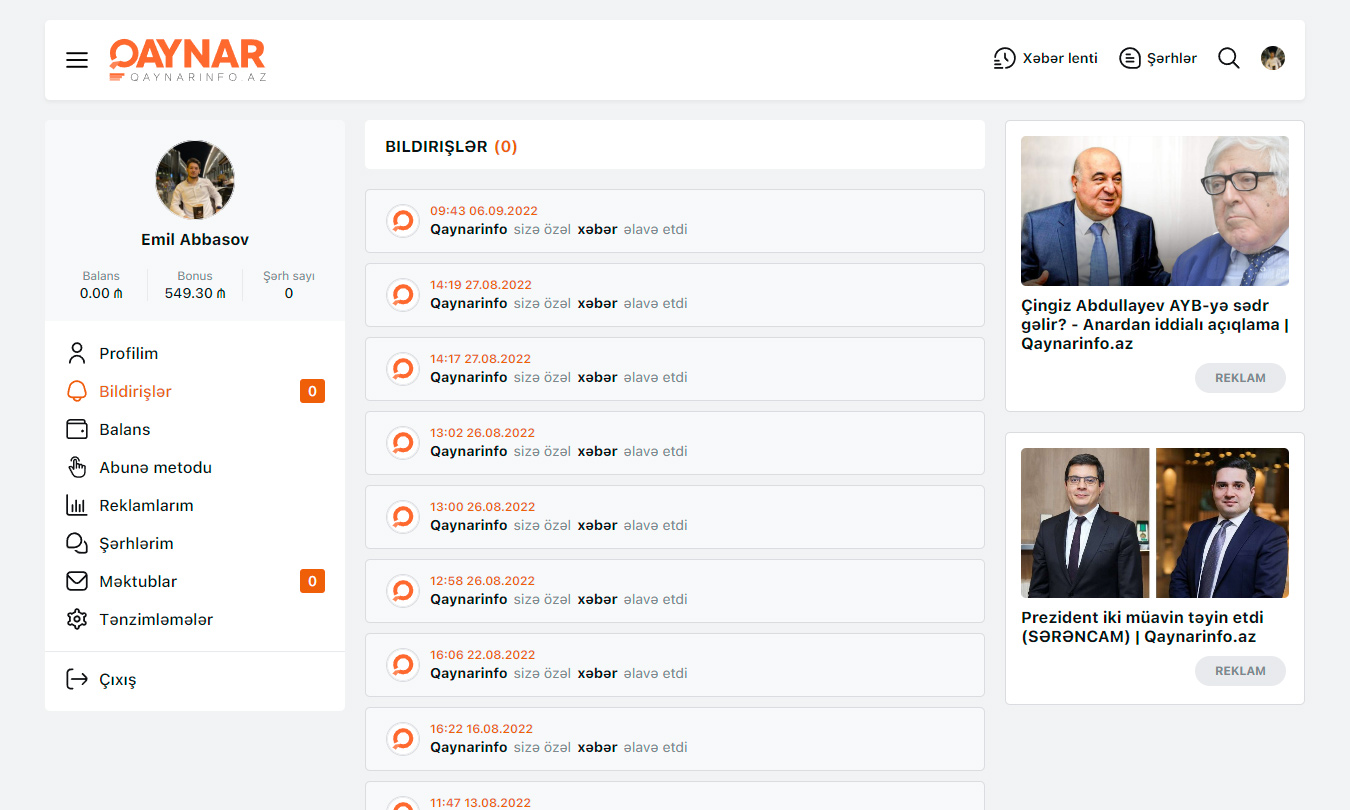Image resolution: width=1350 pixels, height=810 pixels.
Task: Click Çingiz Abdullayev article thumbnail
Action: (1154, 211)
